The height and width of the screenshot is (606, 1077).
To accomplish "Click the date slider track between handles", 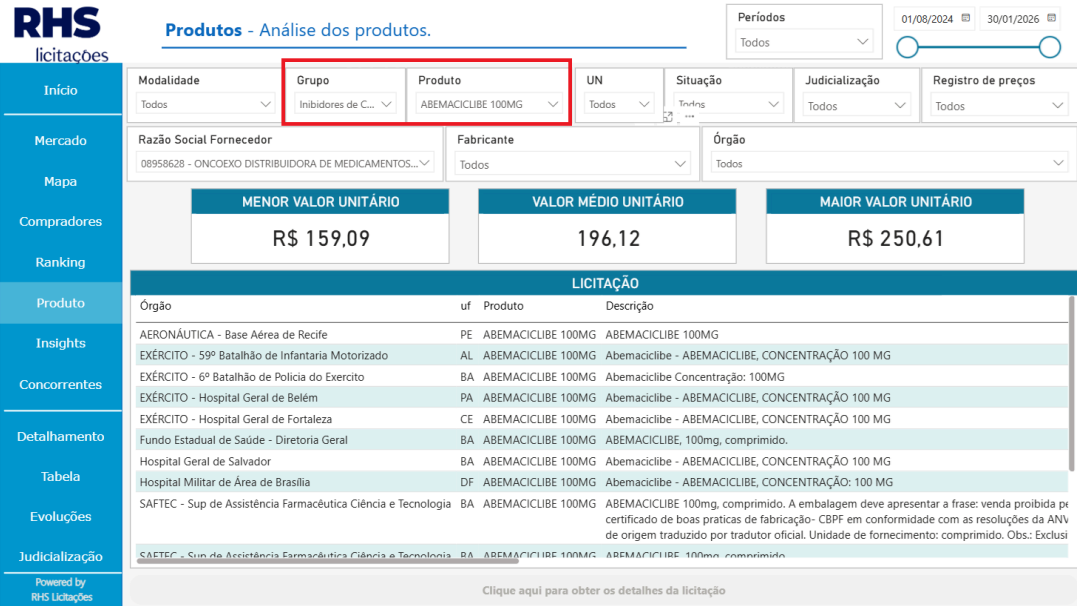I will [979, 47].
